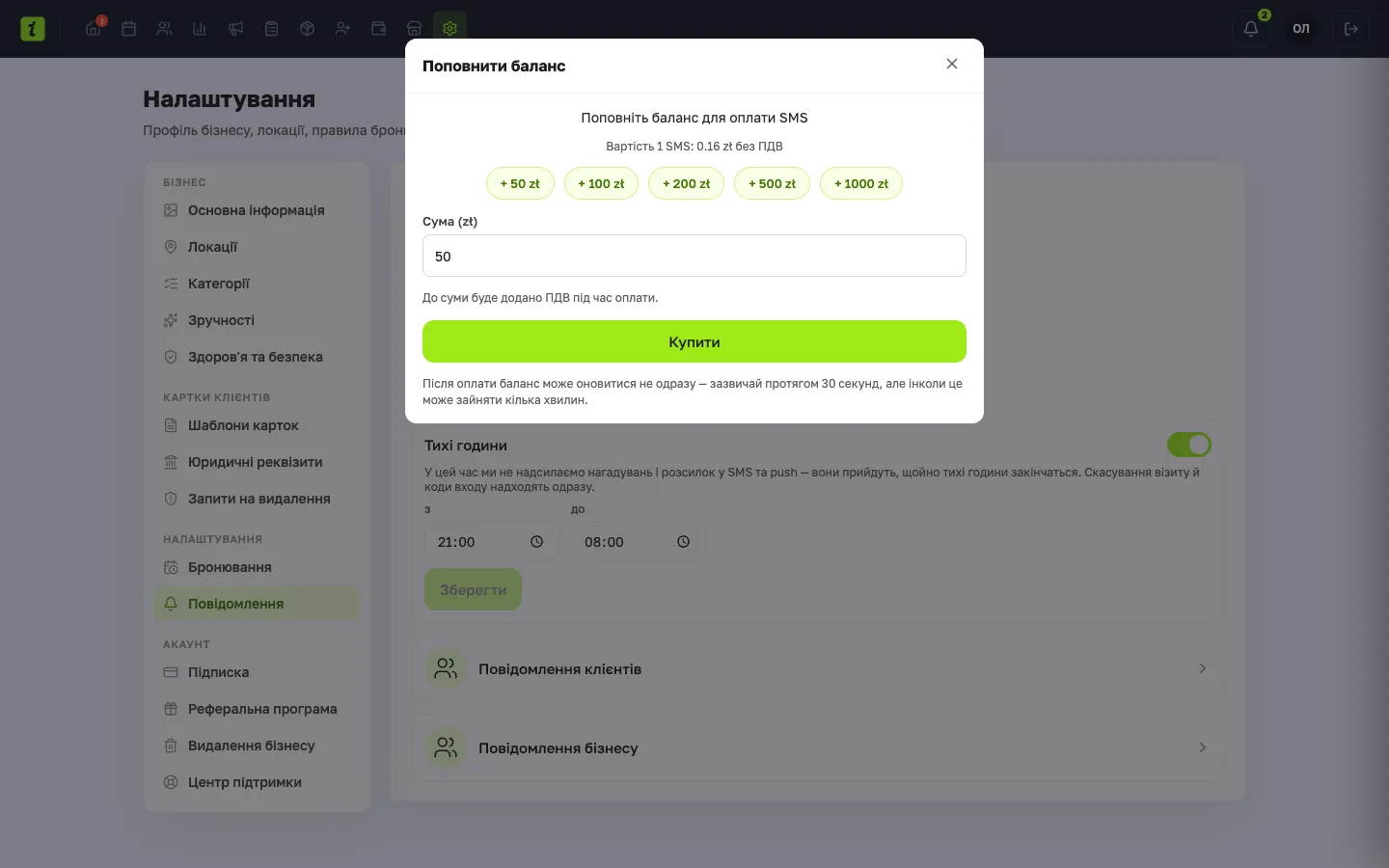Open the notifications bell with badge 2
The image size is (1389, 868).
1251,29
